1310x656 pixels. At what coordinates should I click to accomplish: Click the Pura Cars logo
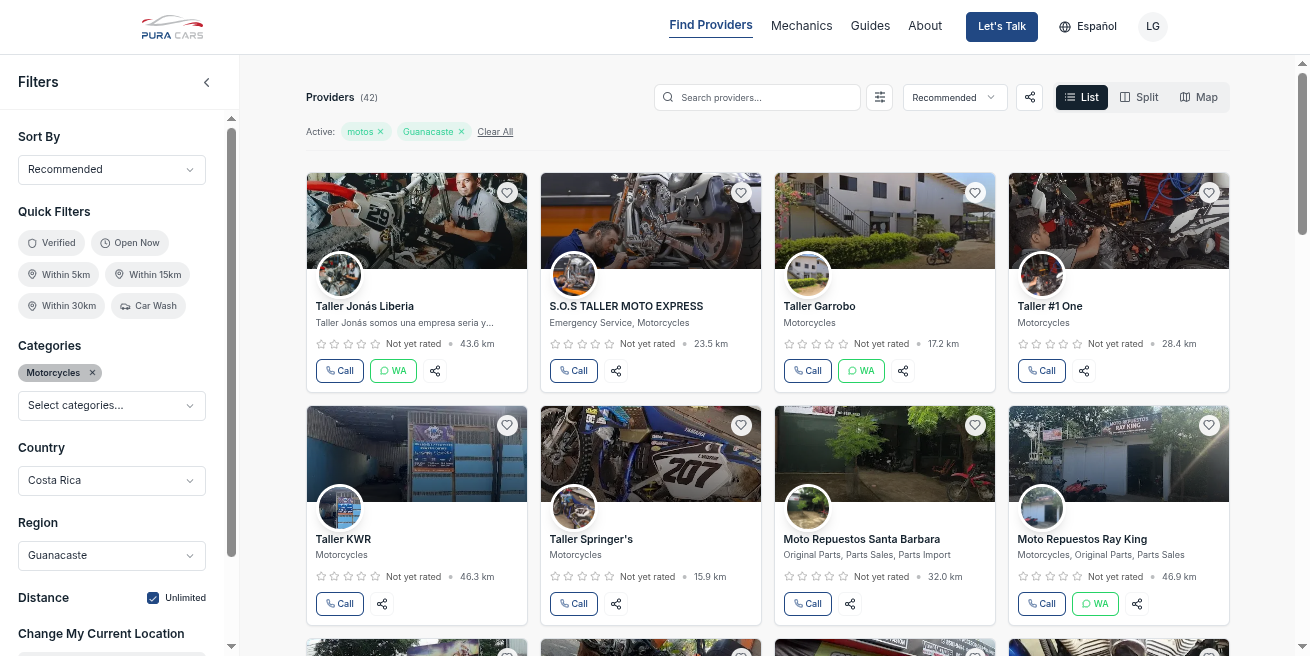pyautogui.click(x=172, y=27)
